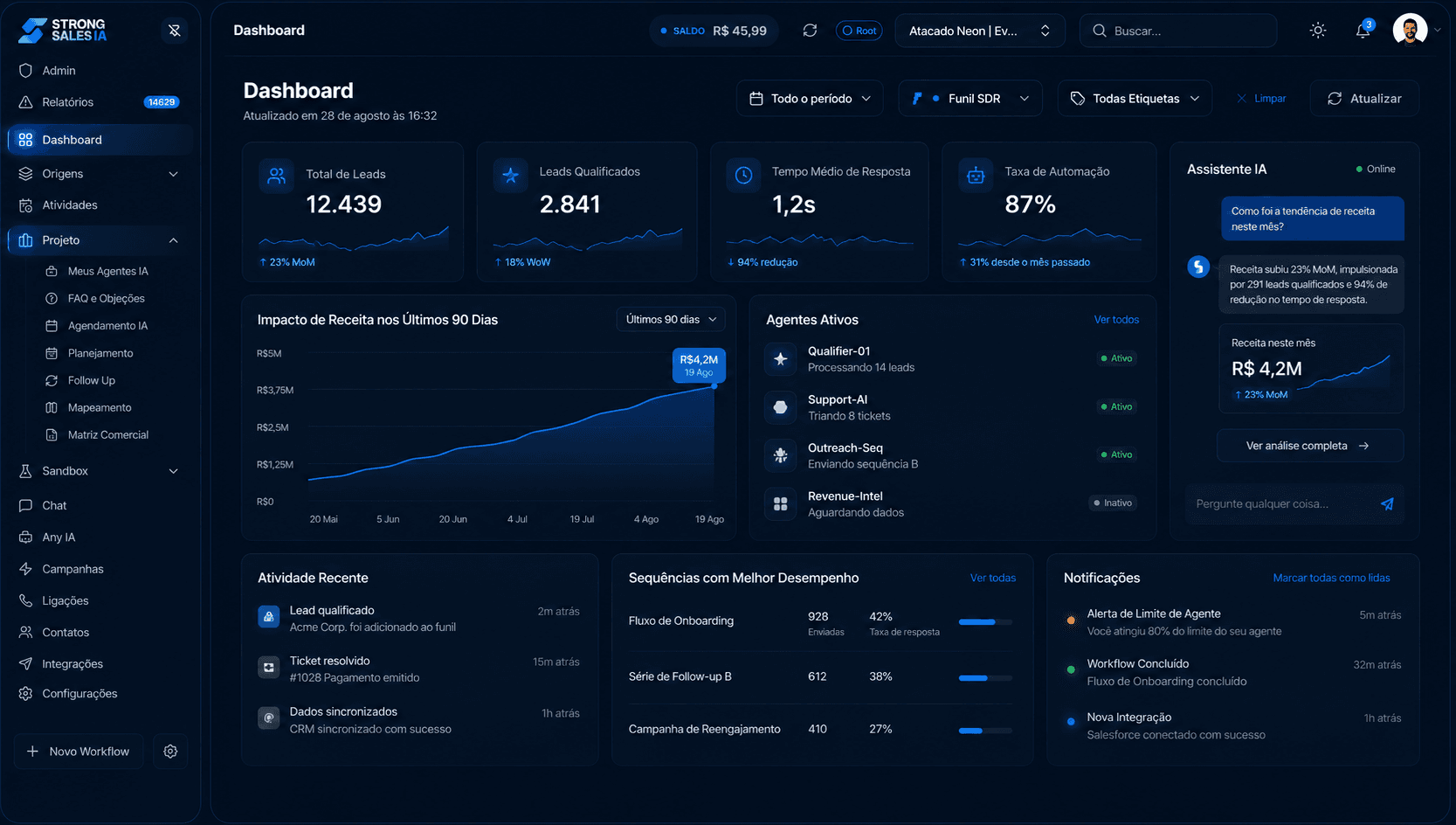Viewport: 1456px width, 825px height.
Task: Click the Qualifier-01 agent icon
Action: coord(781,359)
